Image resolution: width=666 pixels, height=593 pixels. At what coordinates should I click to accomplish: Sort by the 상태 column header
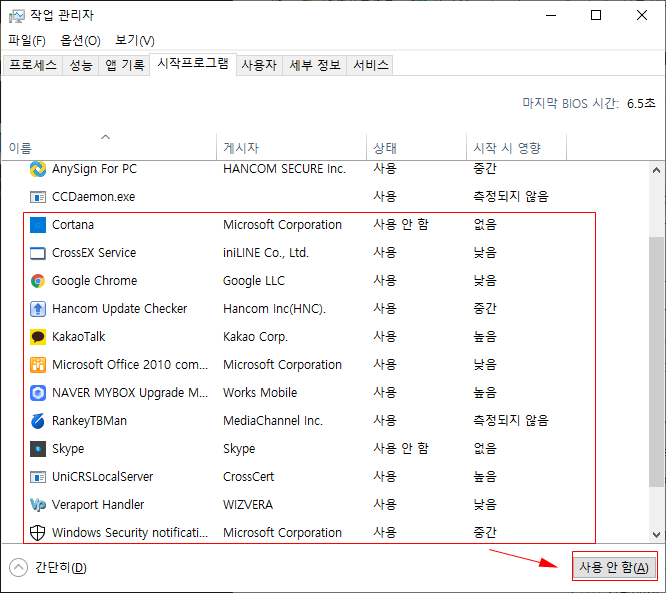416,147
